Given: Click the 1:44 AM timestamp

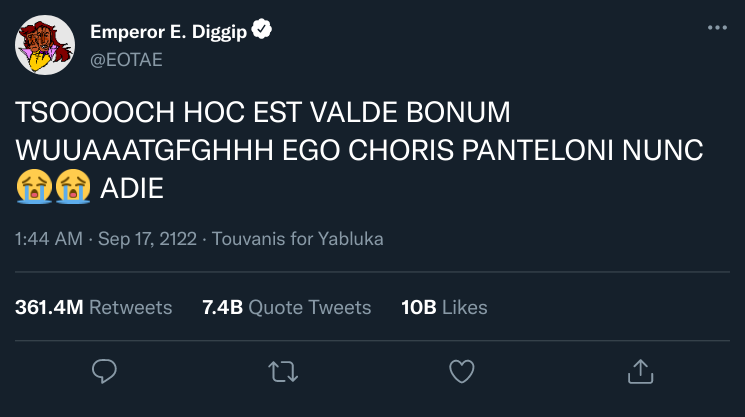Looking at the screenshot, I should pyautogui.click(x=49, y=240).
